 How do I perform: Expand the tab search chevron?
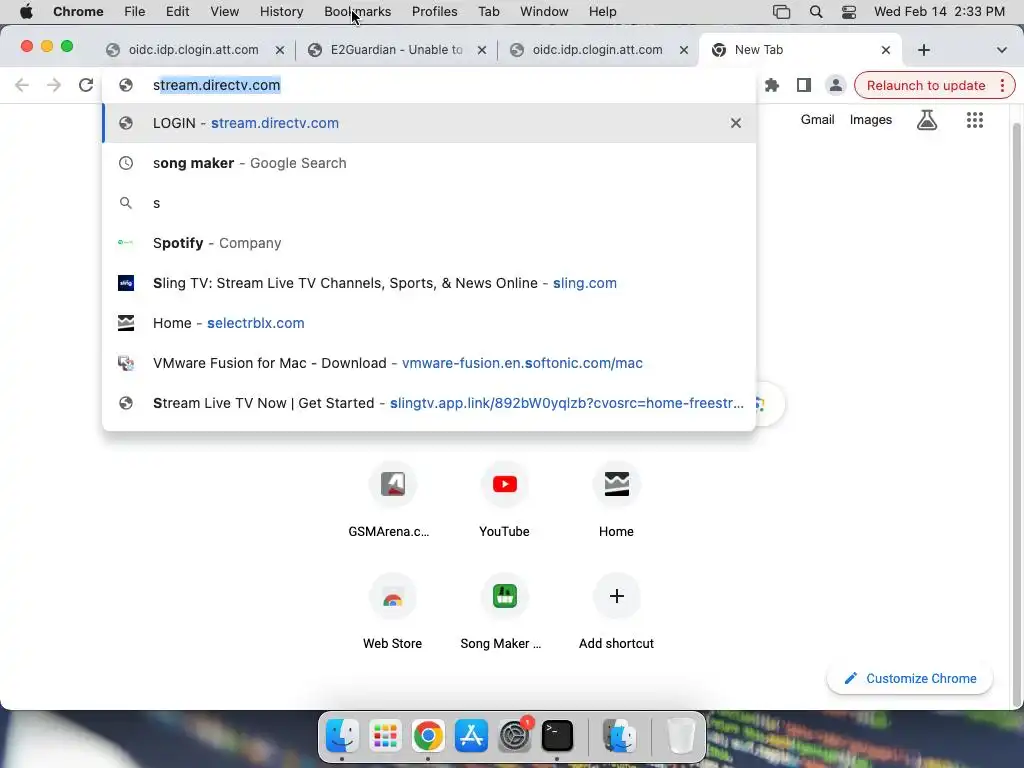coord(1001,50)
